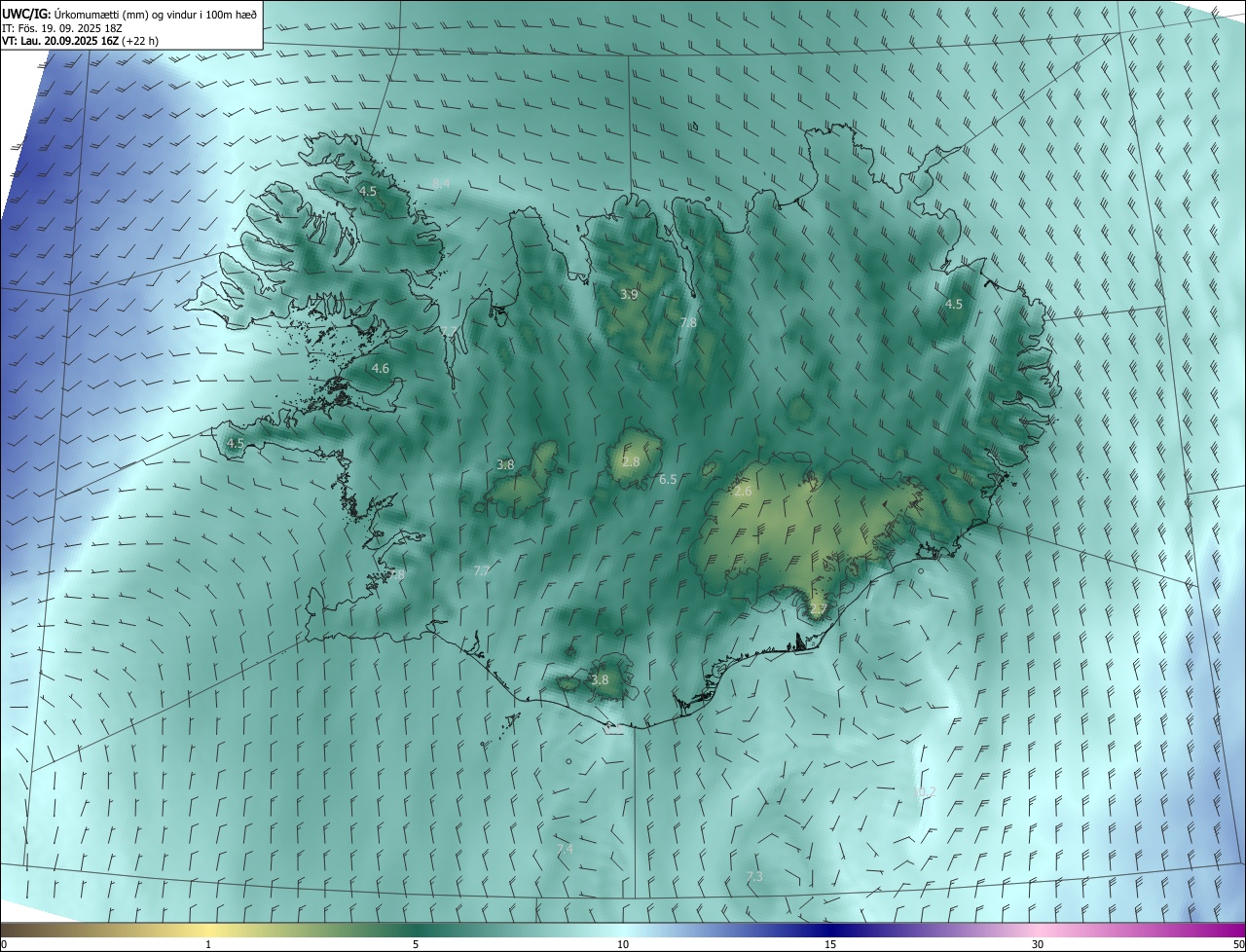Click the 15 tick label on the colour scale

click(830, 944)
